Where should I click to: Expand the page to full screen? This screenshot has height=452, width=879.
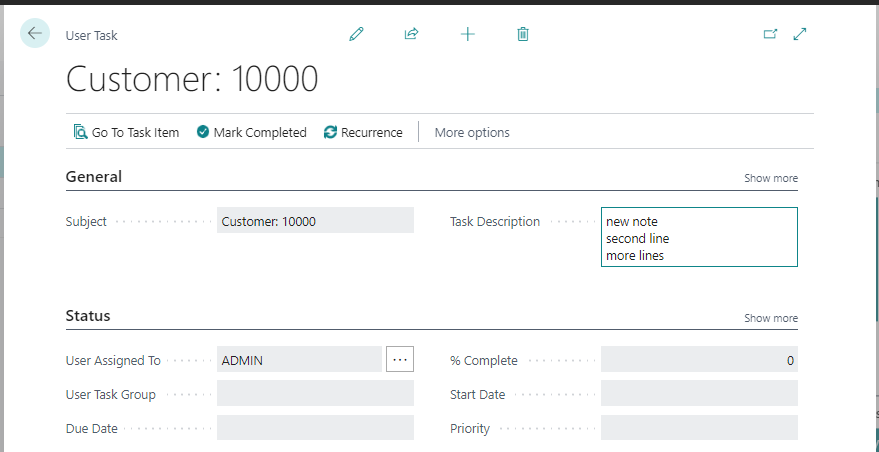[x=799, y=34]
